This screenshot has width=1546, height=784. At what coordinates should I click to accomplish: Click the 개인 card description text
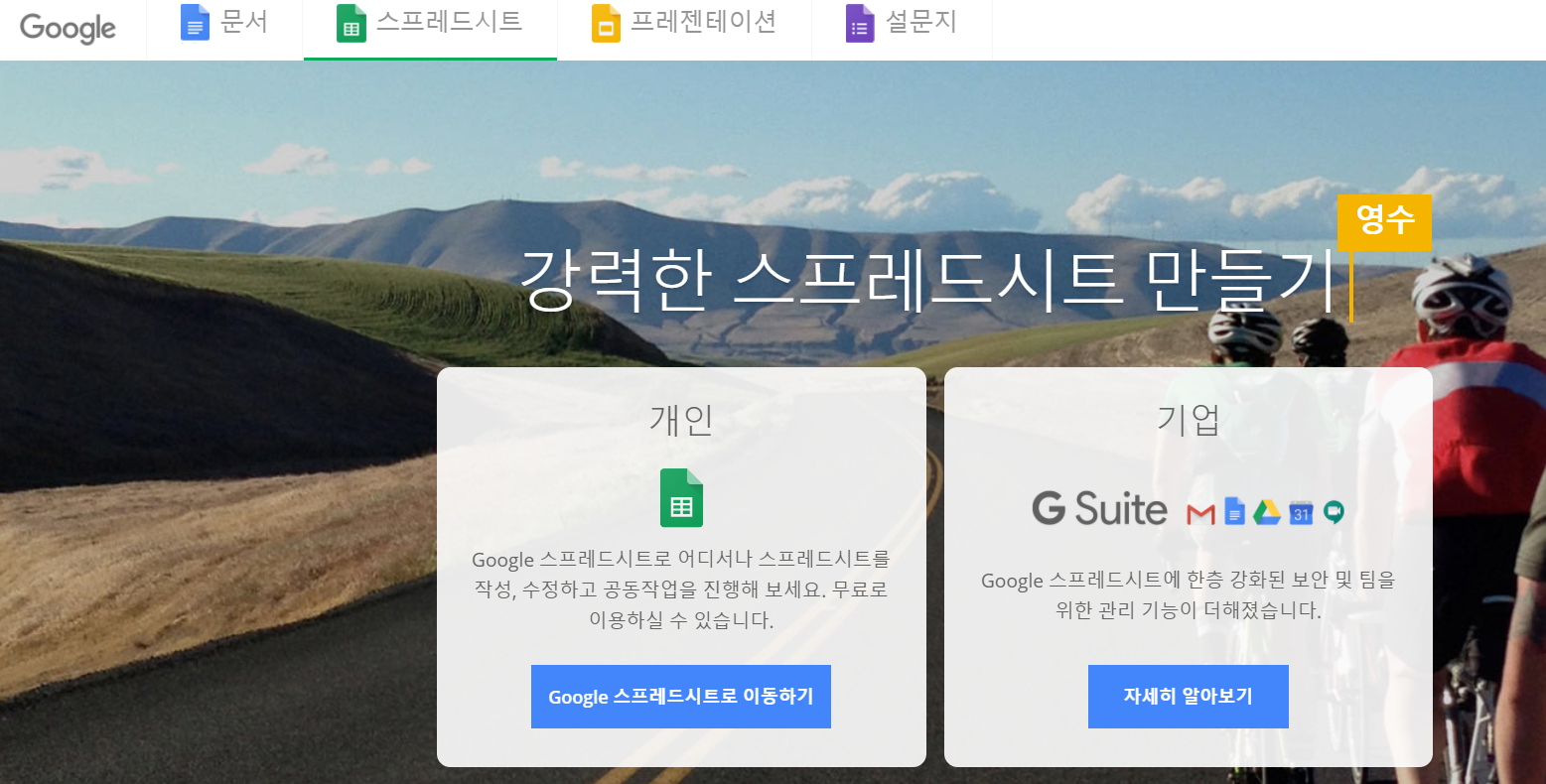tap(681, 589)
